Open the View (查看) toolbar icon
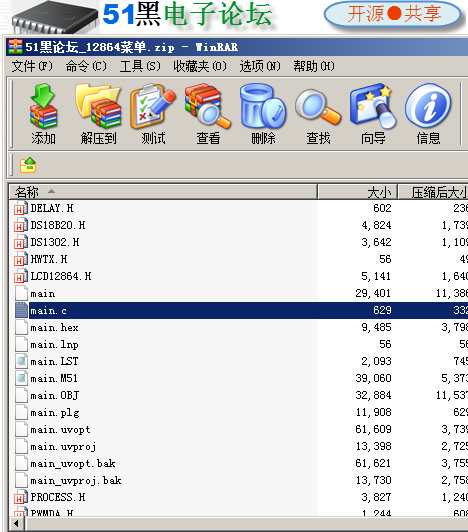Image resolution: width=468 pixels, height=532 pixels. (208, 107)
